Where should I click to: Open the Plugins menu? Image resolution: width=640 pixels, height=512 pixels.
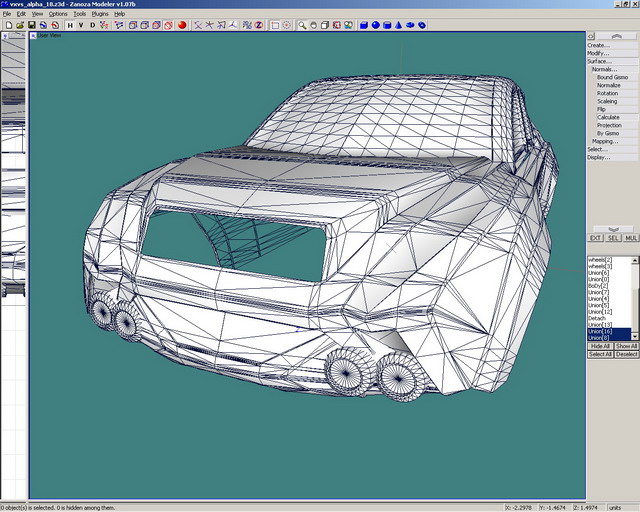(x=100, y=14)
